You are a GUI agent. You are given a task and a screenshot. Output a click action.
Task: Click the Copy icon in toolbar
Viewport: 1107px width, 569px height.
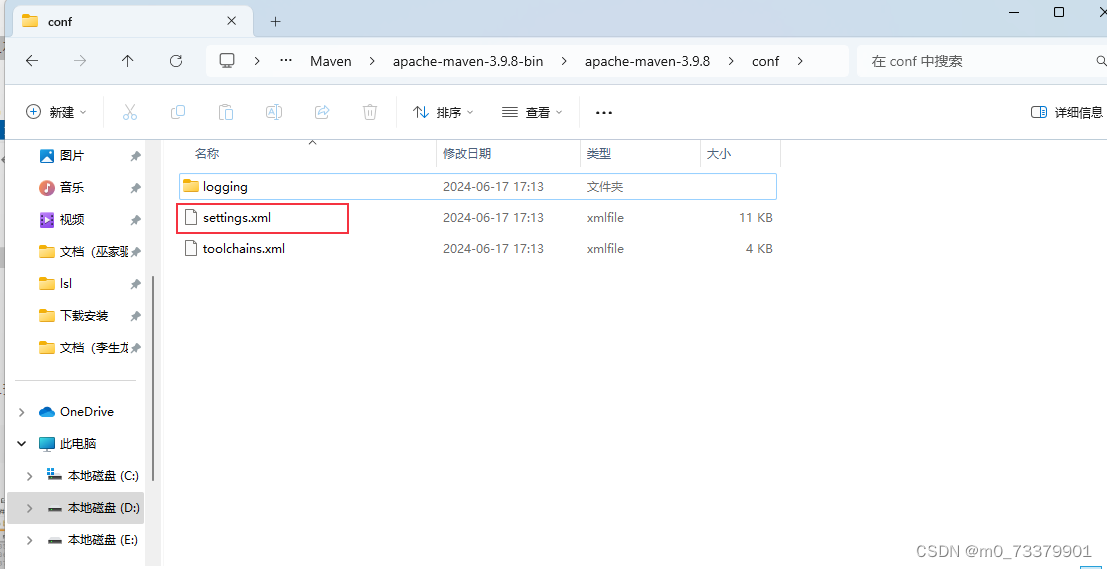(x=178, y=112)
